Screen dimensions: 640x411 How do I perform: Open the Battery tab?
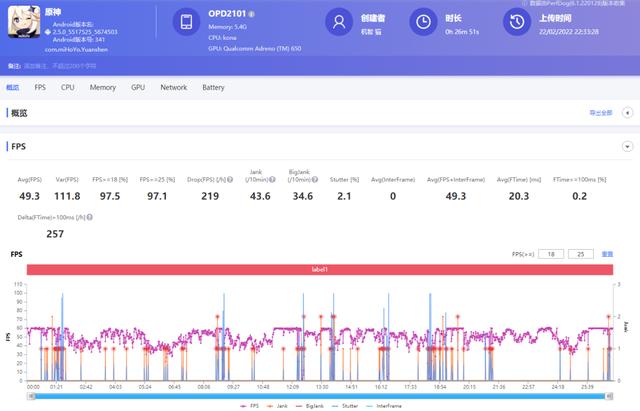coord(213,87)
